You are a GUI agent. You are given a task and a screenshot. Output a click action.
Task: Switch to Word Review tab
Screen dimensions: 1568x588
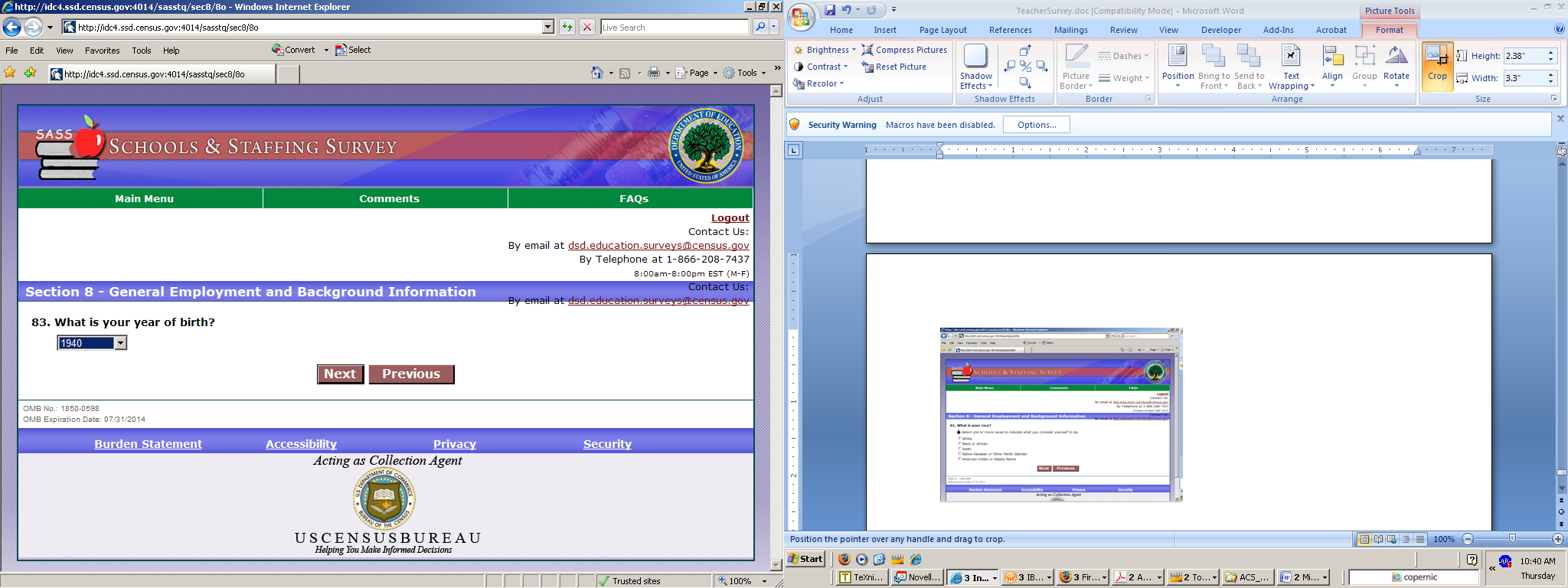[x=1123, y=30]
